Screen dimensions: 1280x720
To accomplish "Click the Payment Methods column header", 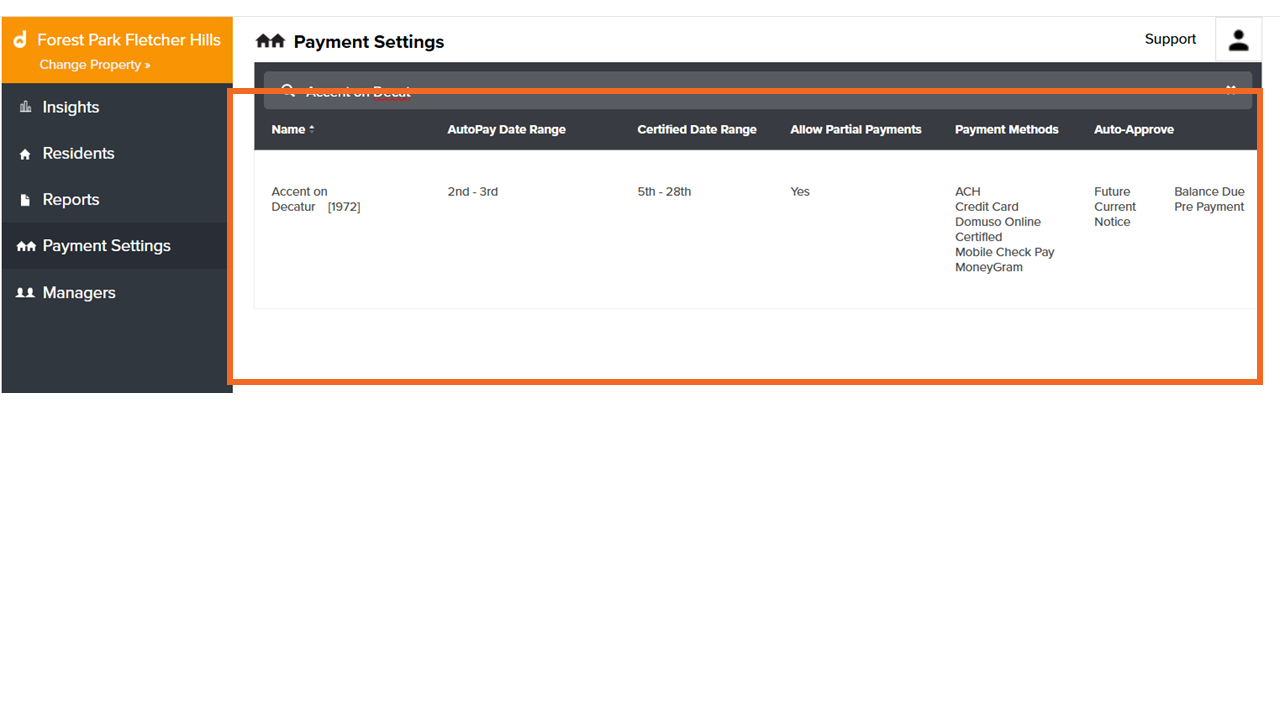I will coord(1006,129).
